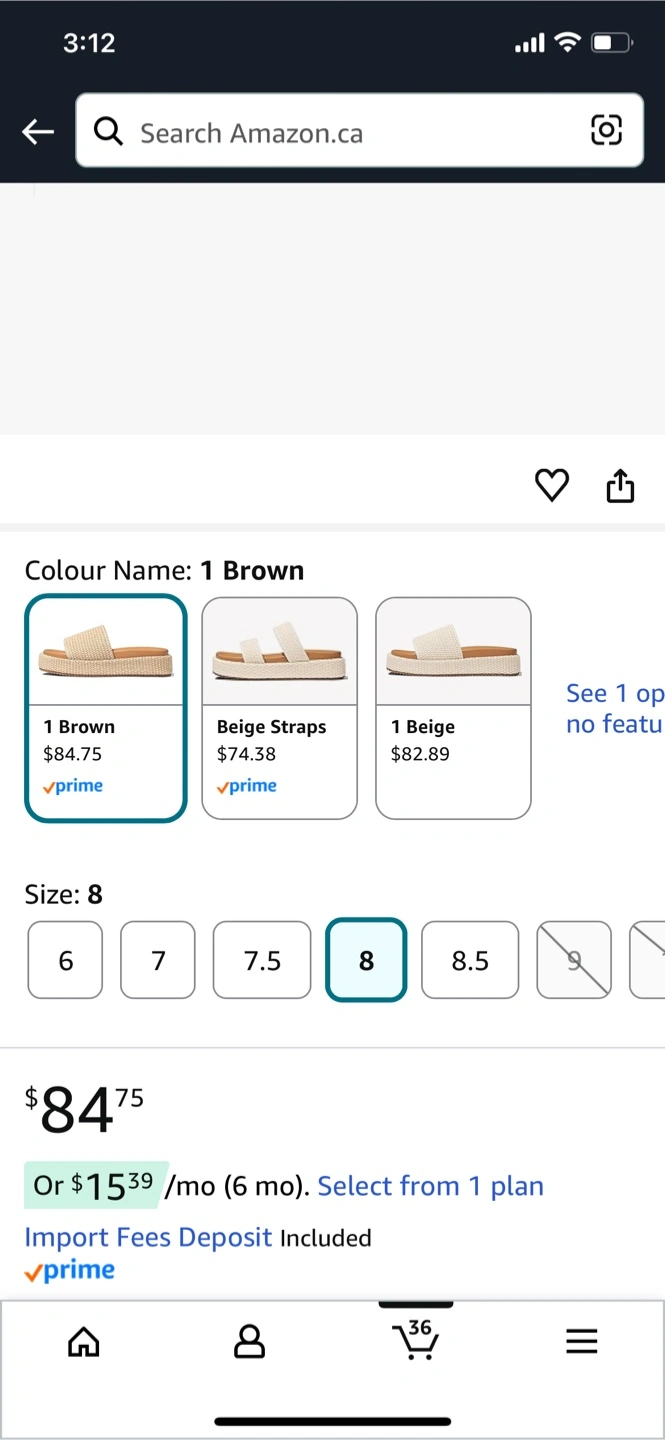This screenshot has height=1440, width=665.
Task: Add item to wish list heart
Action: [551, 485]
